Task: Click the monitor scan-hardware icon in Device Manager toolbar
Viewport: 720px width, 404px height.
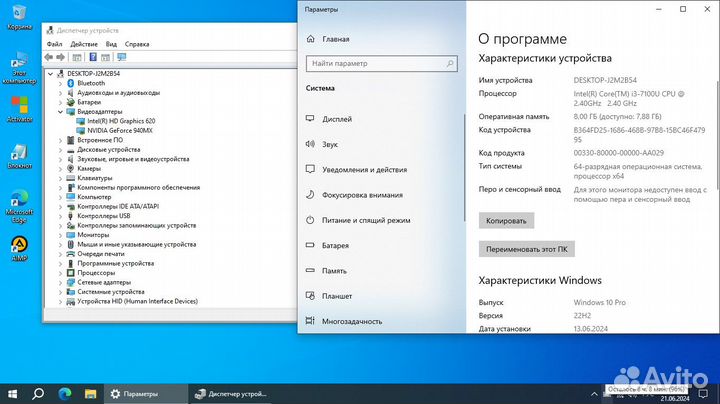Action: tap(122, 57)
